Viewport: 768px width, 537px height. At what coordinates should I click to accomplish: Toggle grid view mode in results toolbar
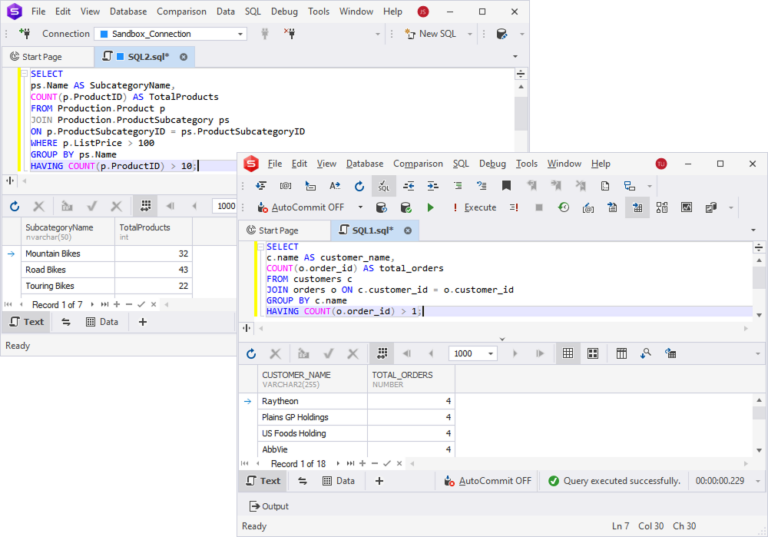pos(568,353)
